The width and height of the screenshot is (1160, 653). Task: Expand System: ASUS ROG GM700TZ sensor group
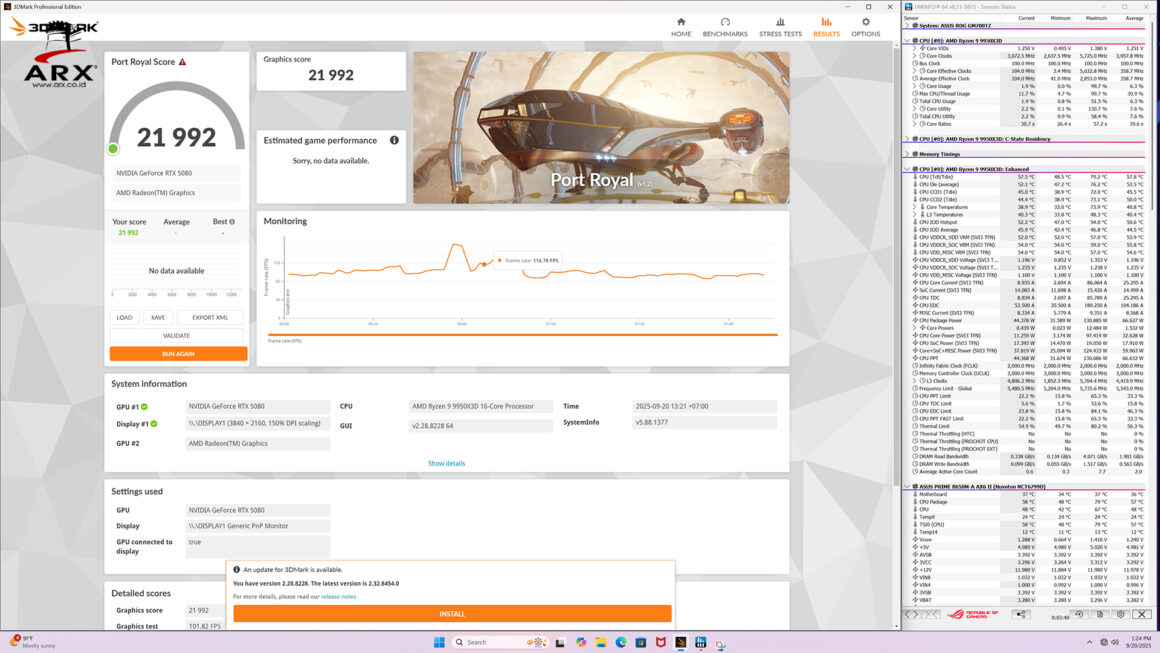tap(908, 26)
